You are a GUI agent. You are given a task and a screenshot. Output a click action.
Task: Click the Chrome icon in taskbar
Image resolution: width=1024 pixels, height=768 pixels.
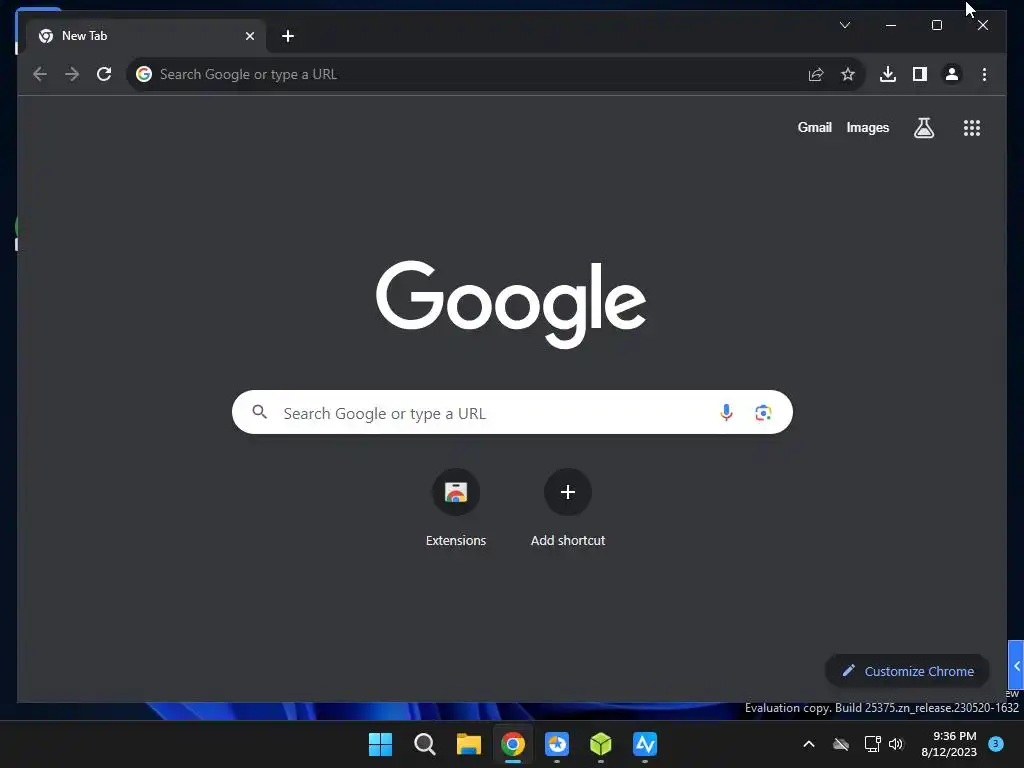click(x=513, y=744)
